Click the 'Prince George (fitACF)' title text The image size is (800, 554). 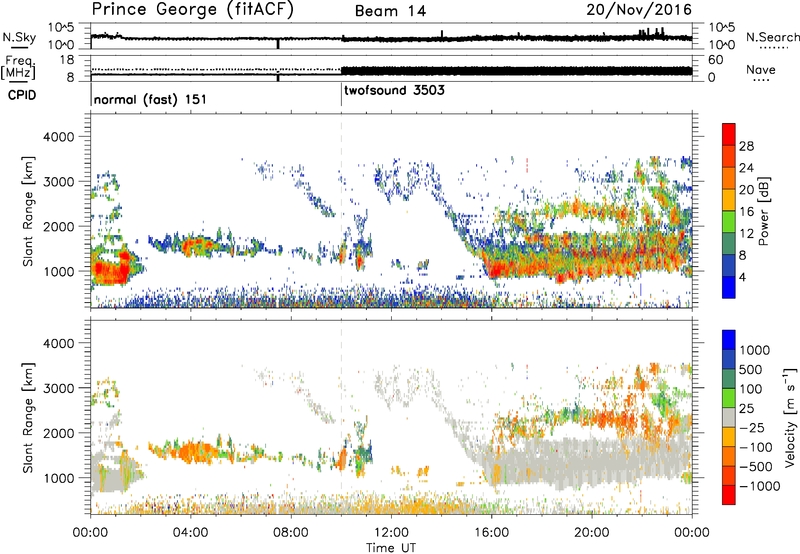[x=193, y=10]
